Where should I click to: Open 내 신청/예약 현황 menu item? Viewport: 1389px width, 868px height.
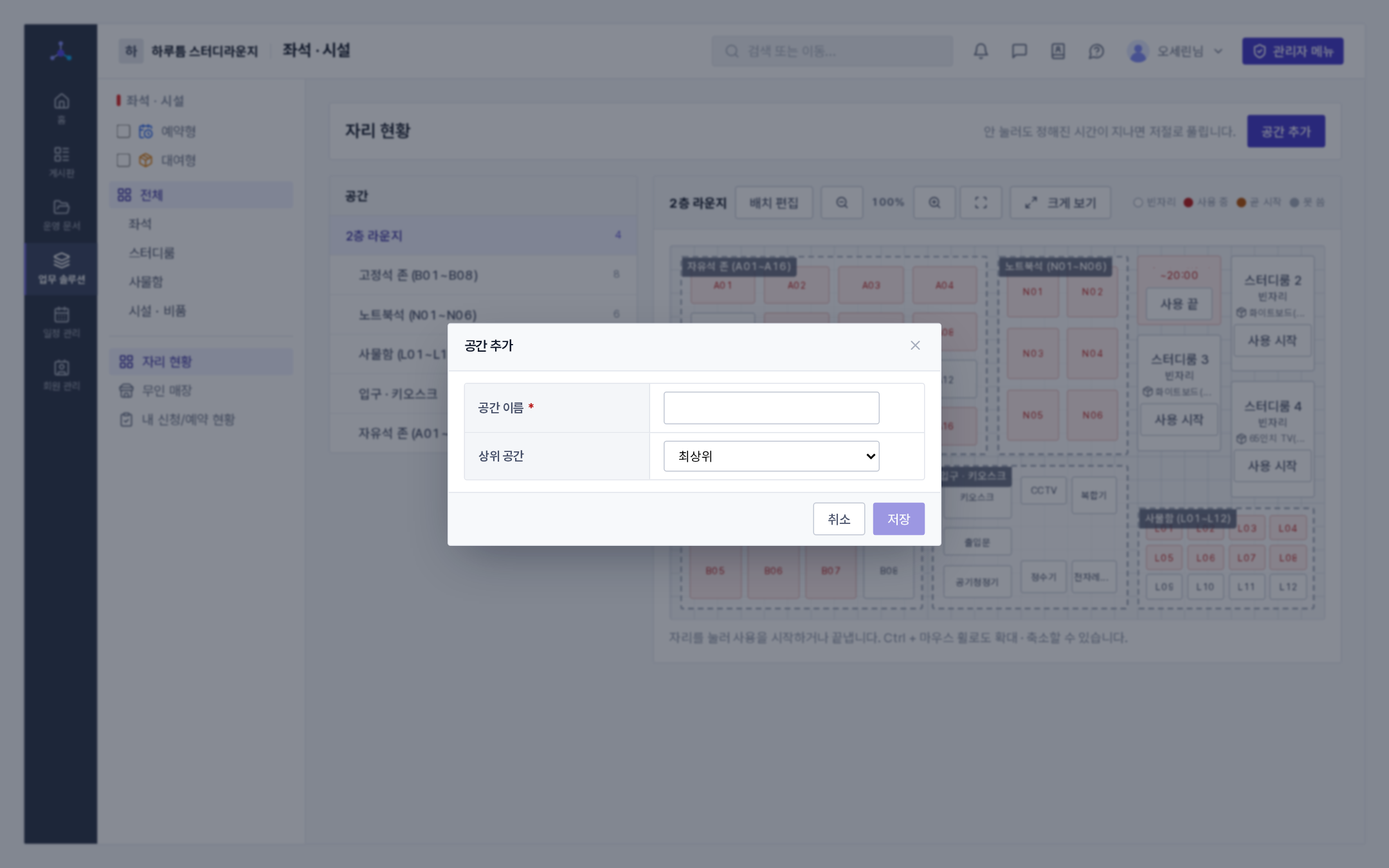[x=201, y=419]
